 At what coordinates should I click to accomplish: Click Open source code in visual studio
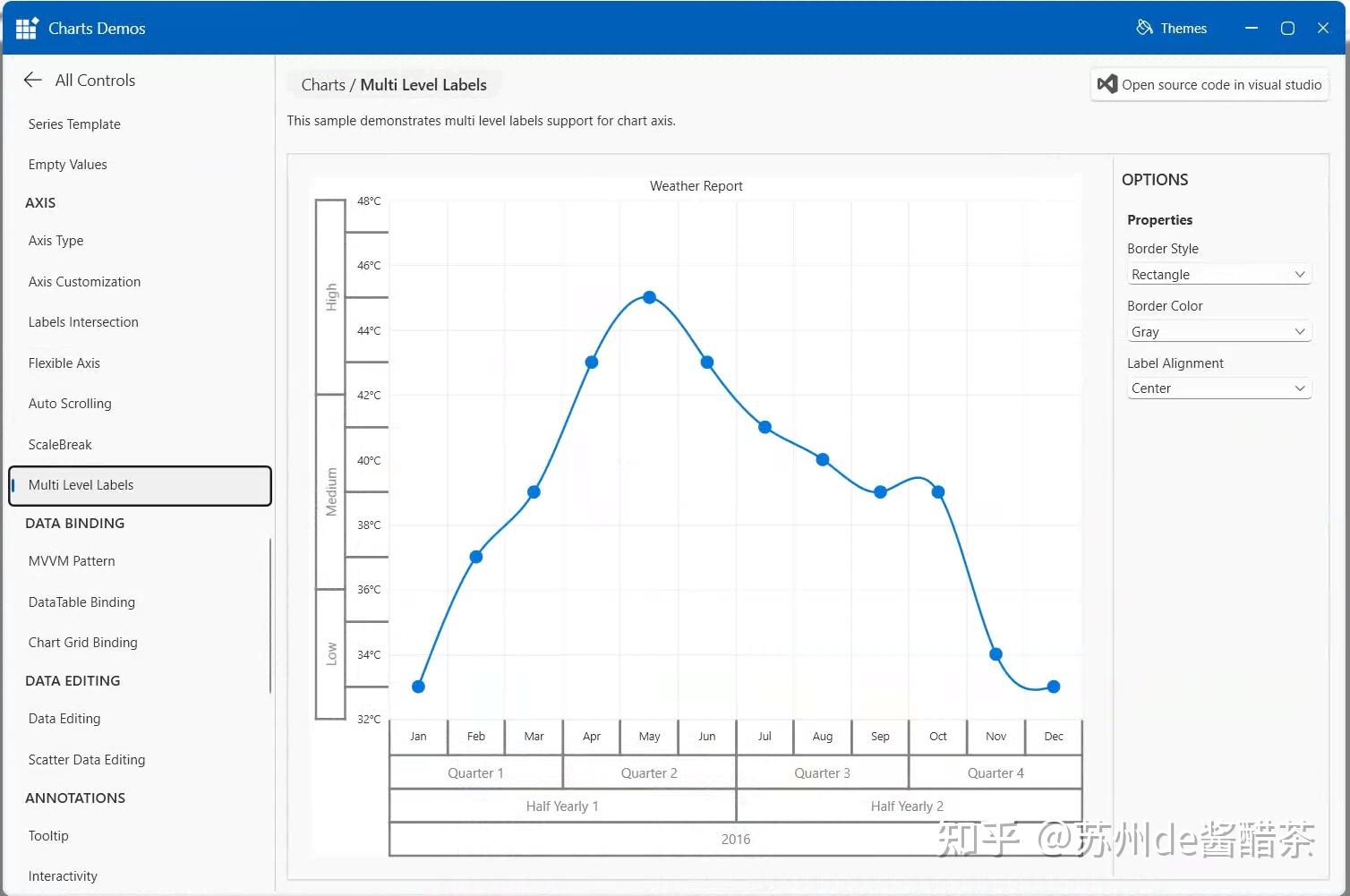(1209, 83)
